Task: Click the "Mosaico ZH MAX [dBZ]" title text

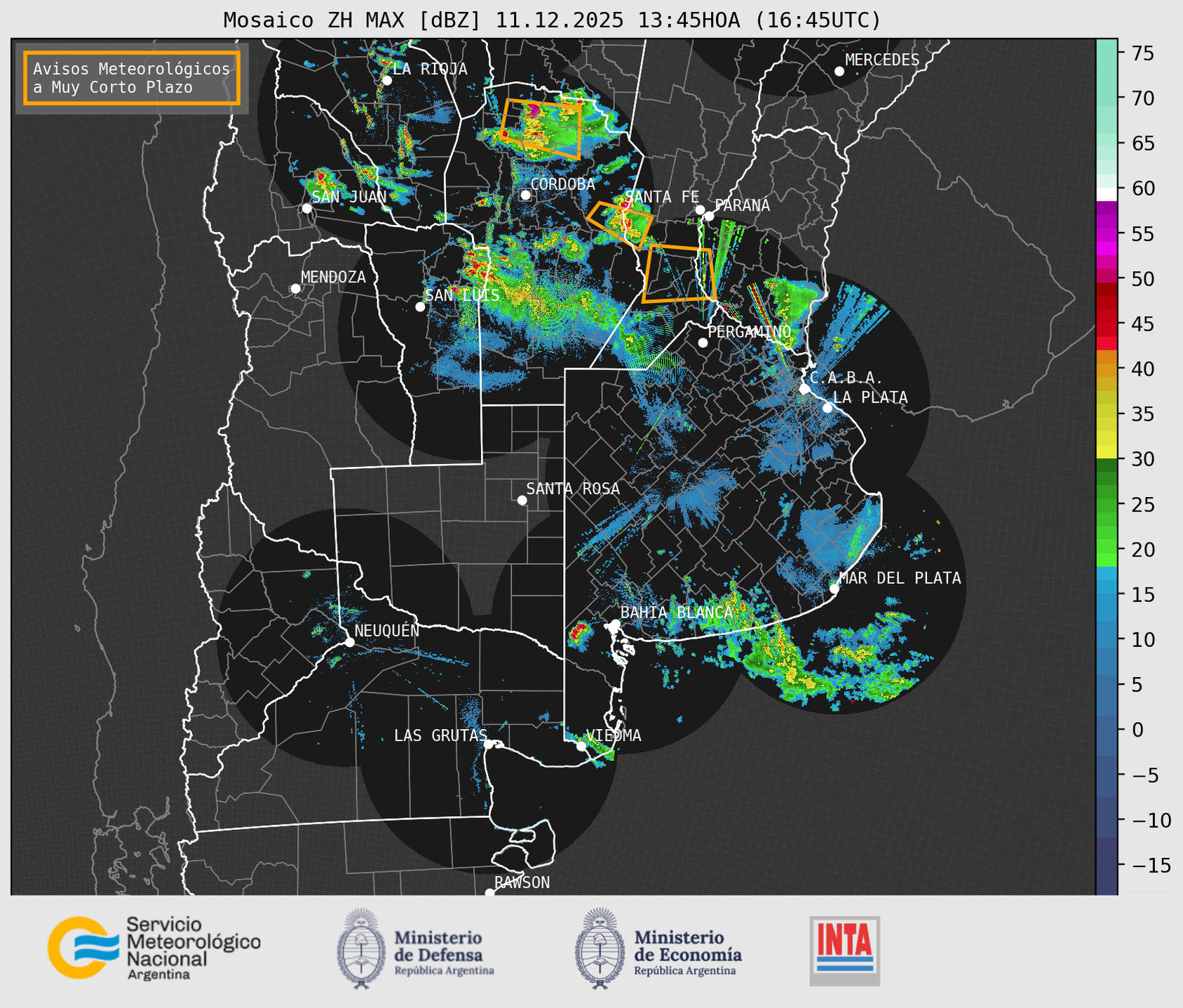Action: tap(353, 20)
